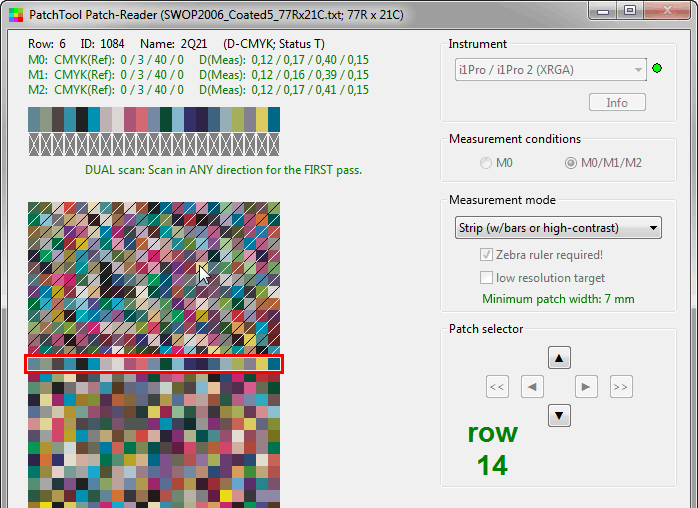Click the down arrow in Patch selector

coord(560,414)
